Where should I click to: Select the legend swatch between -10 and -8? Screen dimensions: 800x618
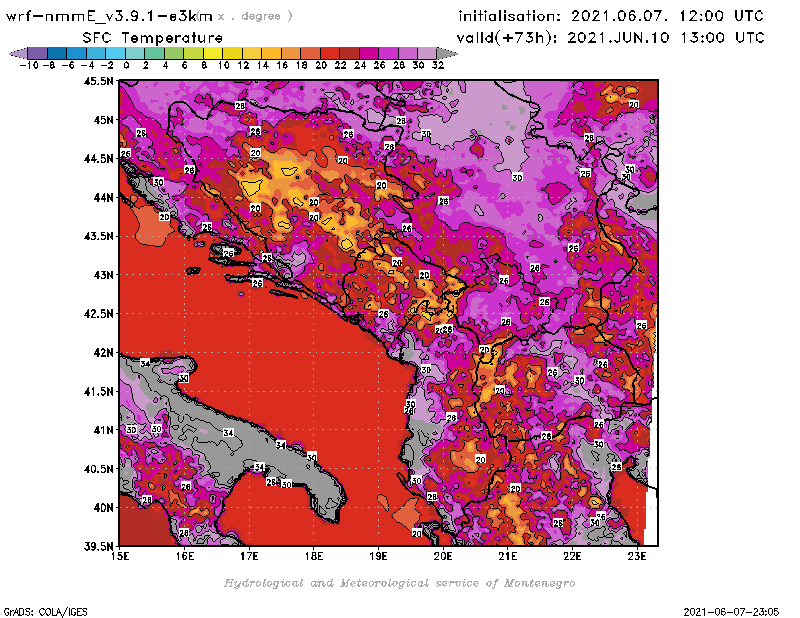point(37,53)
